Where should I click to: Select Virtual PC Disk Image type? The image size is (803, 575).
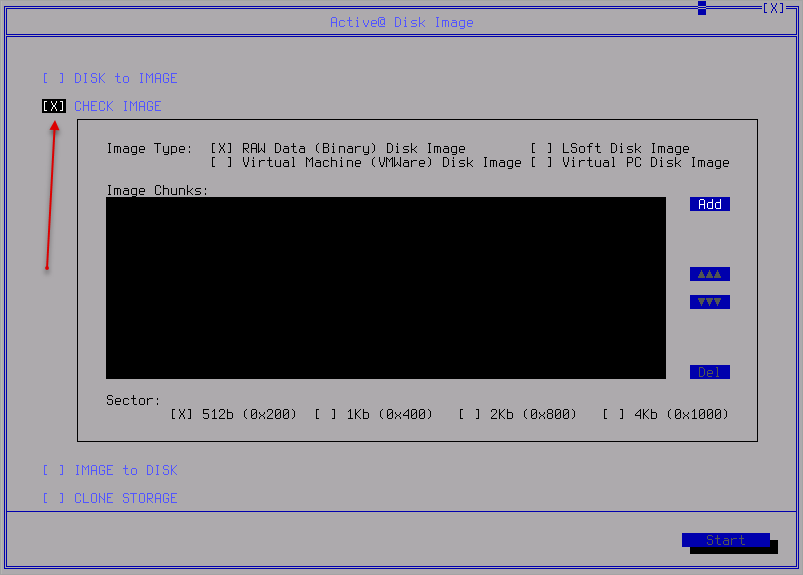(x=629, y=163)
